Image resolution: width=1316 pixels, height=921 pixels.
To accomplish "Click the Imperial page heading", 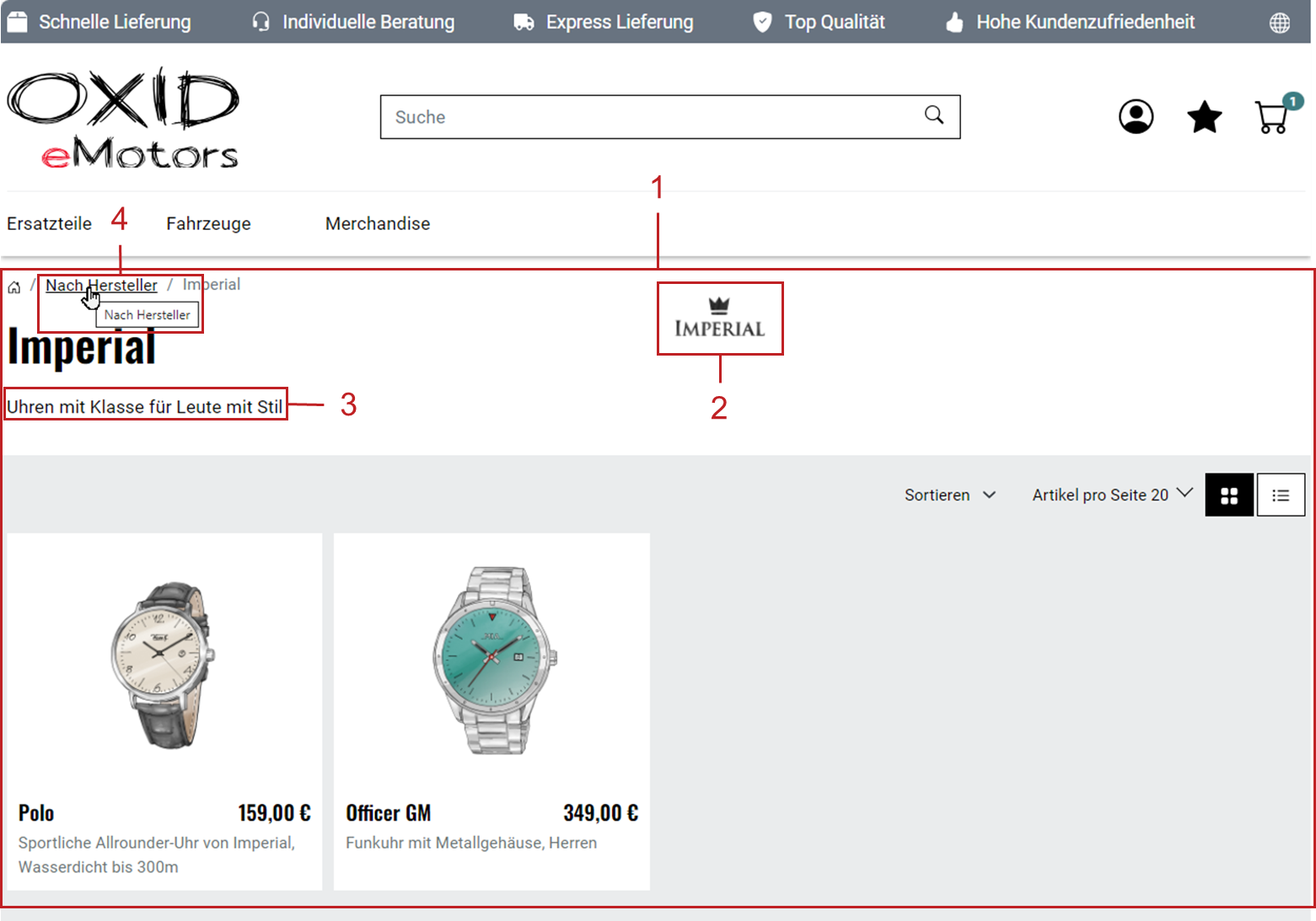I will pos(82,346).
